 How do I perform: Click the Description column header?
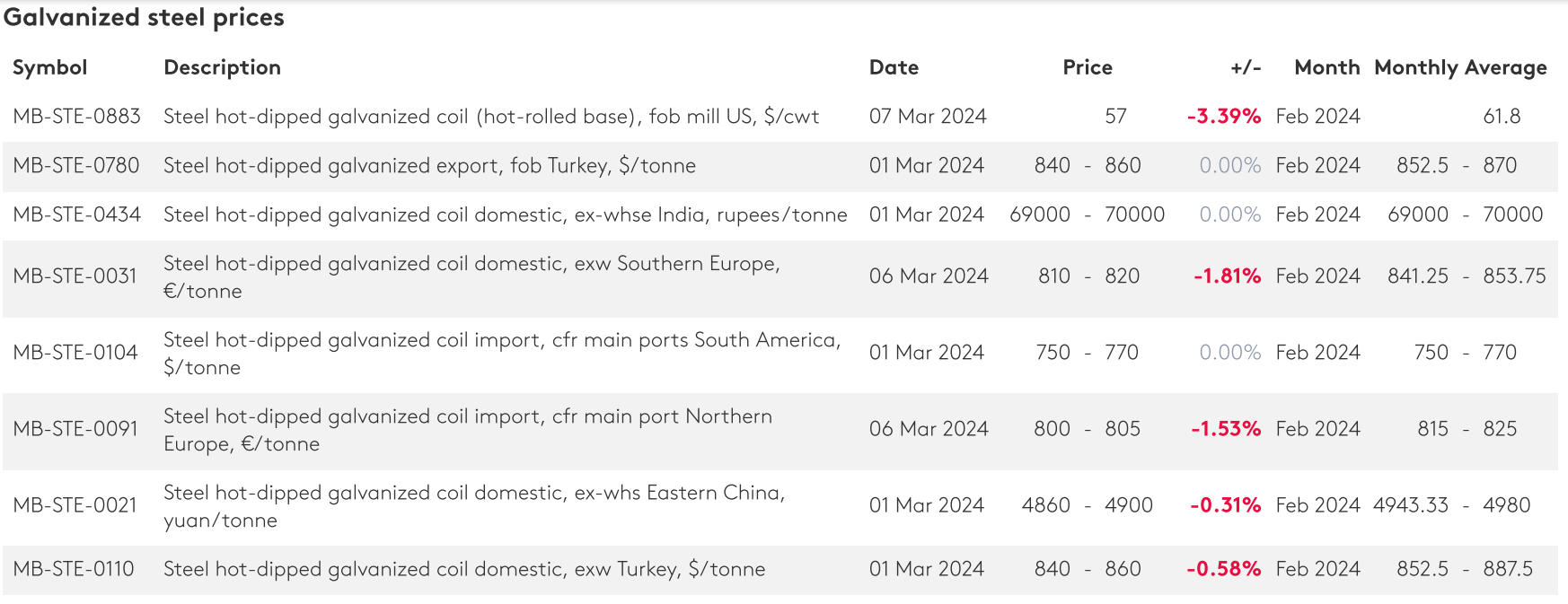coord(222,67)
